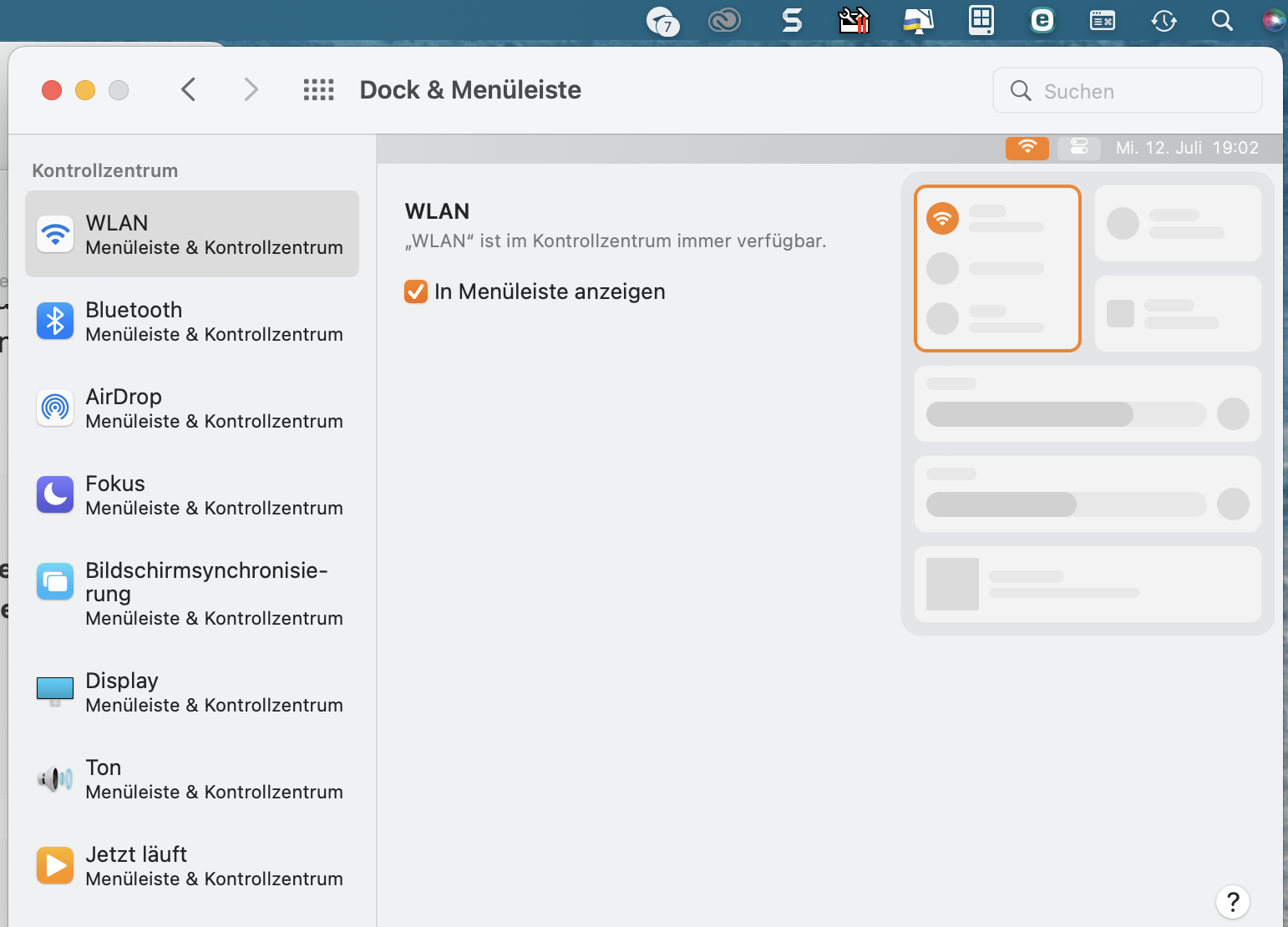Viewport: 1288px width, 927px height.
Task: Show all preferences with the grid button
Action: [x=318, y=89]
